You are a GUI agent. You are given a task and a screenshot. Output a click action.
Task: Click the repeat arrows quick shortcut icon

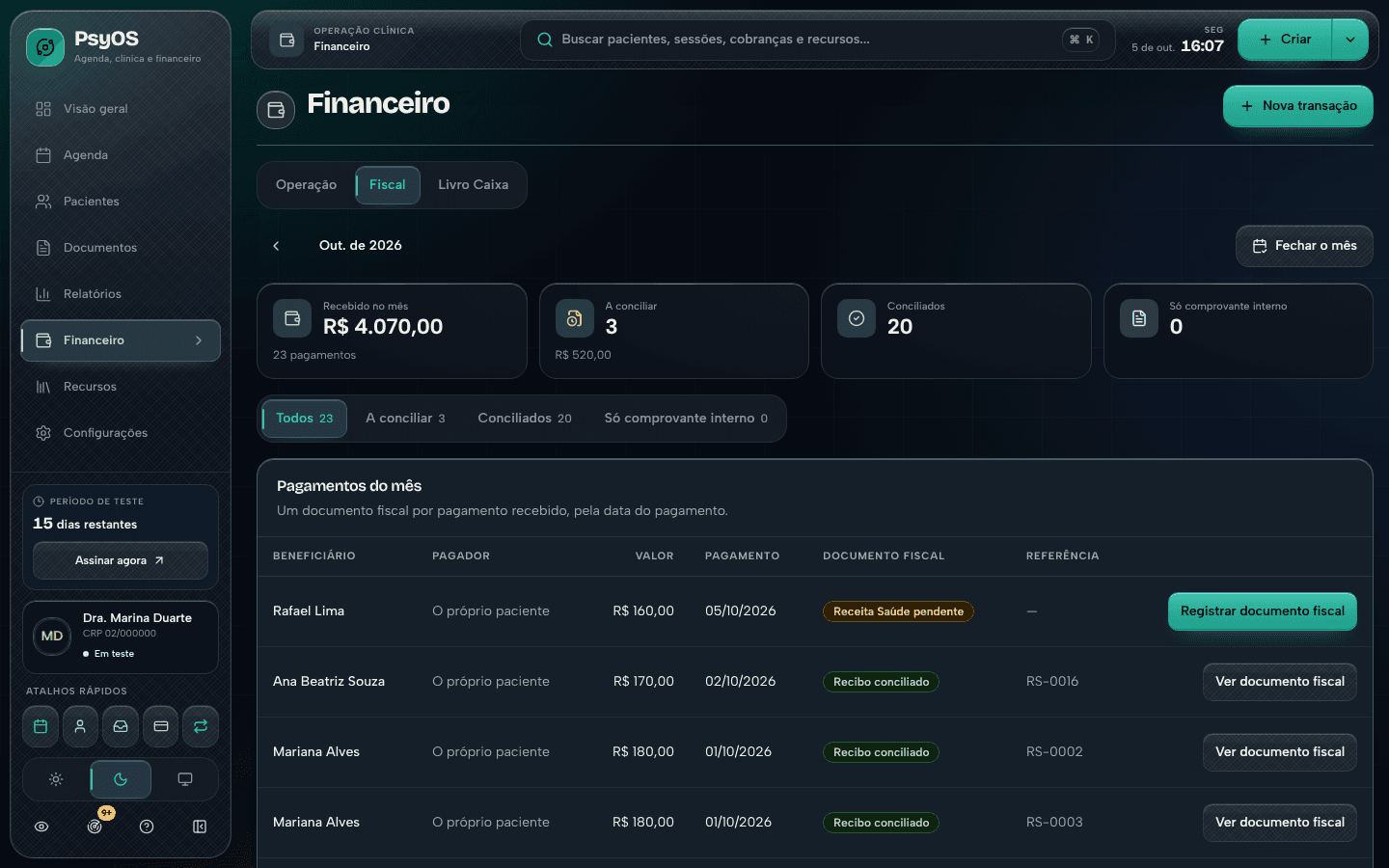coord(201,726)
